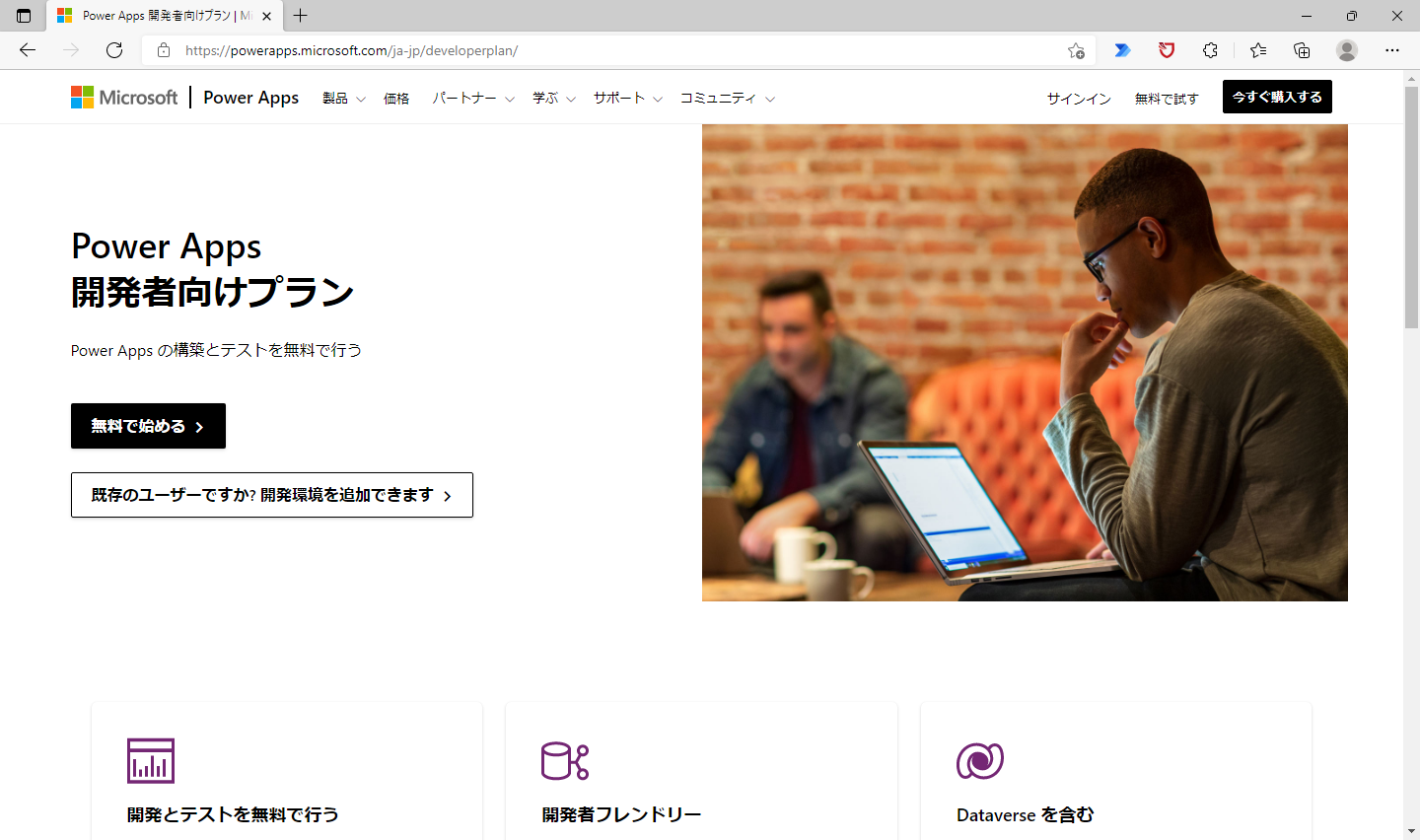The width and height of the screenshot is (1420, 840).
Task: Click the database connector icon
Action: click(x=565, y=761)
